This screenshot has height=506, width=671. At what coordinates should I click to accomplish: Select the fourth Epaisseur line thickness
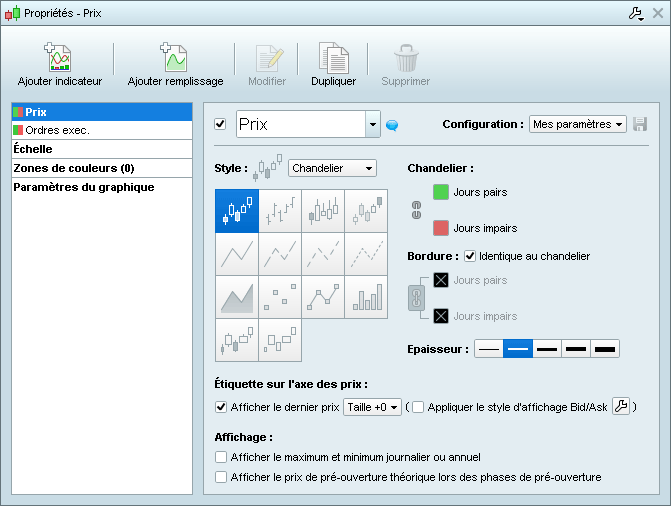[576, 349]
